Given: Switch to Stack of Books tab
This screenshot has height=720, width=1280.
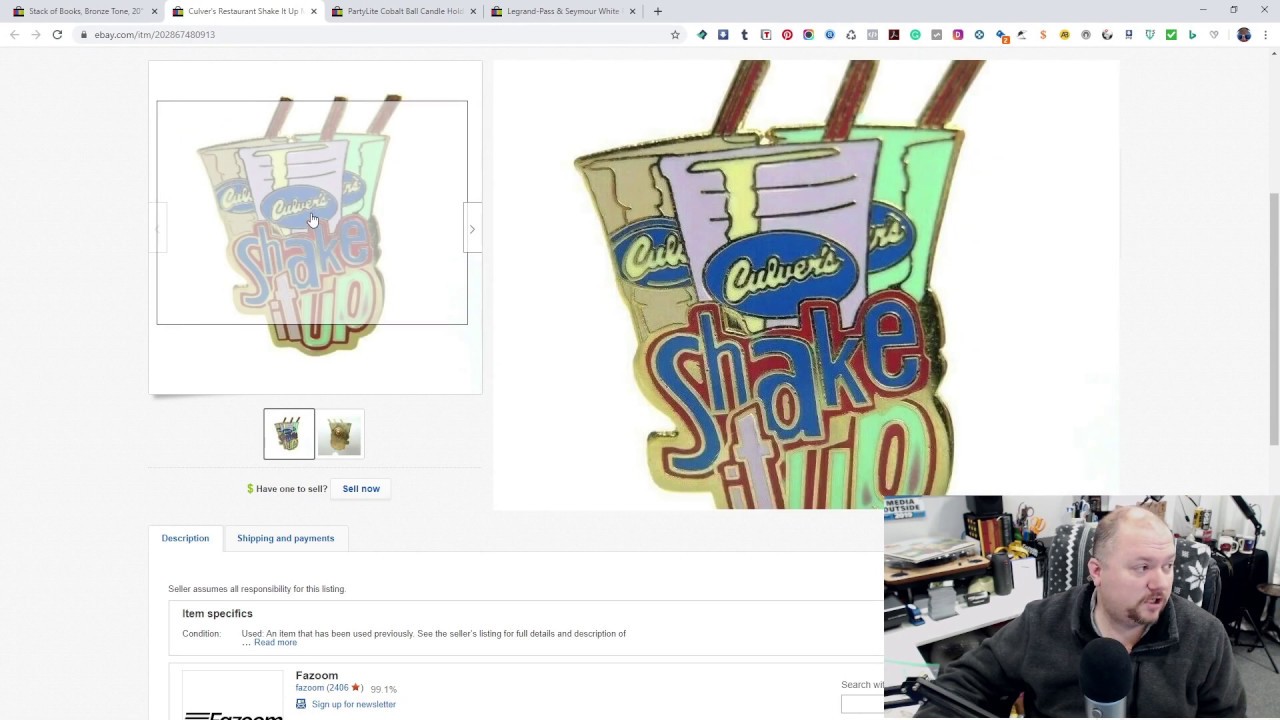Looking at the screenshot, I should [x=85, y=11].
